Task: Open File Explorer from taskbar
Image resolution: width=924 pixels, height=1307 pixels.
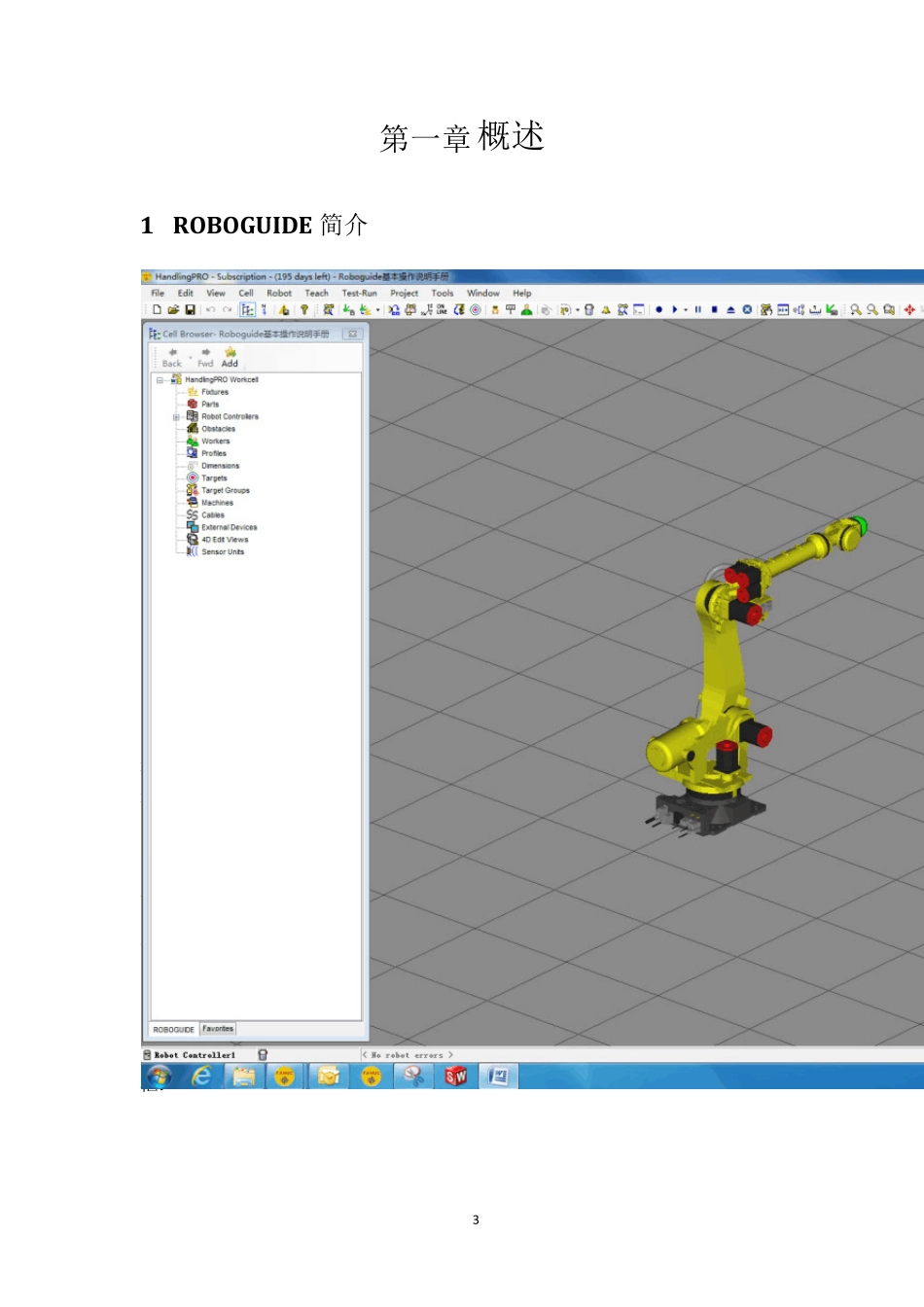Action: point(243,1076)
